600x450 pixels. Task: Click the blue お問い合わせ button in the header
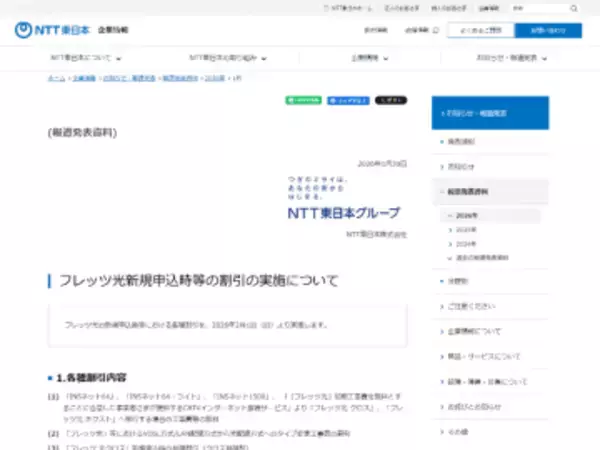(548, 31)
